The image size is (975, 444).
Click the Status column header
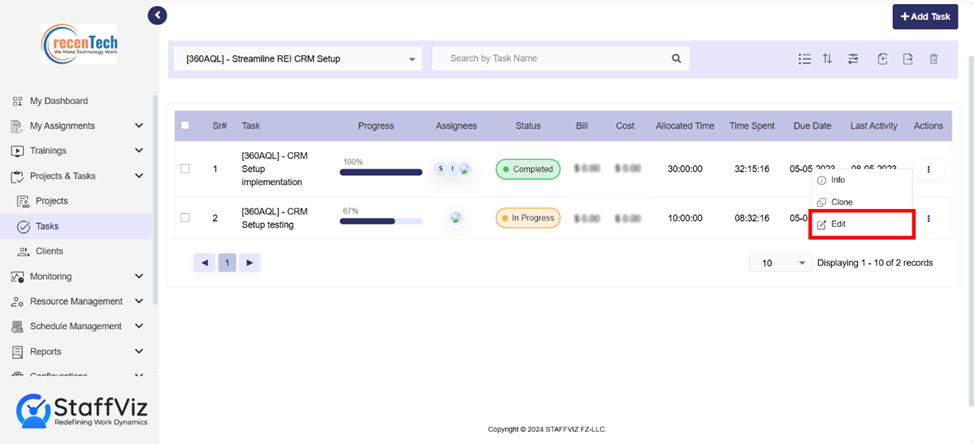coord(528,126)
